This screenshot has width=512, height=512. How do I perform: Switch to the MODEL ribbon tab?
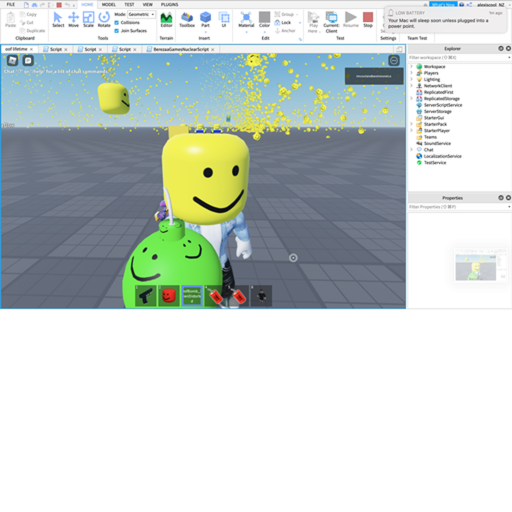tap(109, 5)
